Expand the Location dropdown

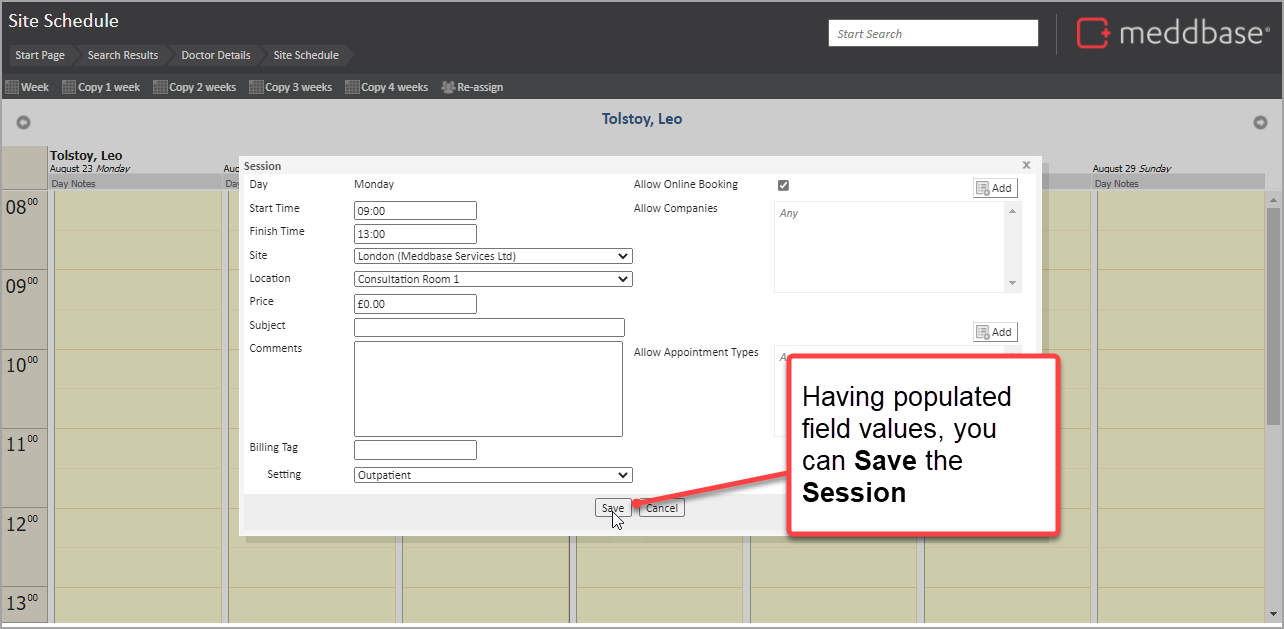[493, 279]
